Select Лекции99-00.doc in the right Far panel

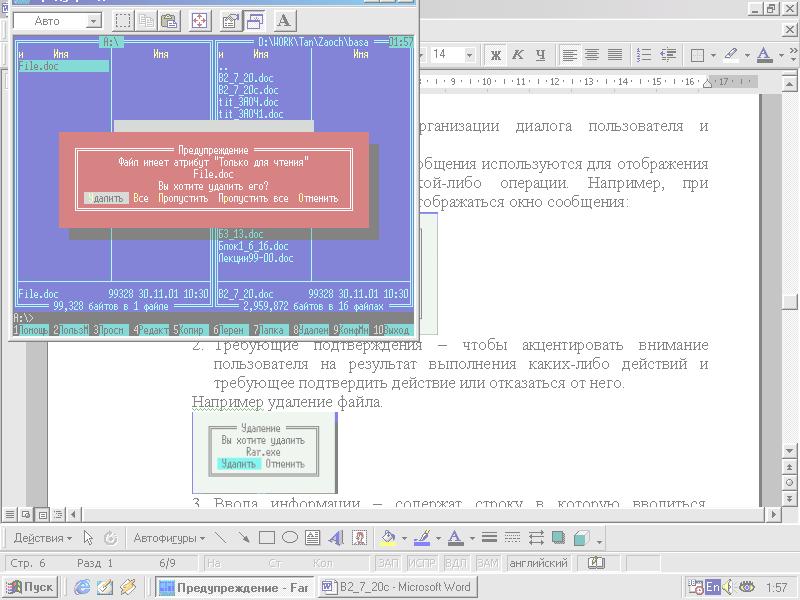pyautogui.click(x=256, y=258)
